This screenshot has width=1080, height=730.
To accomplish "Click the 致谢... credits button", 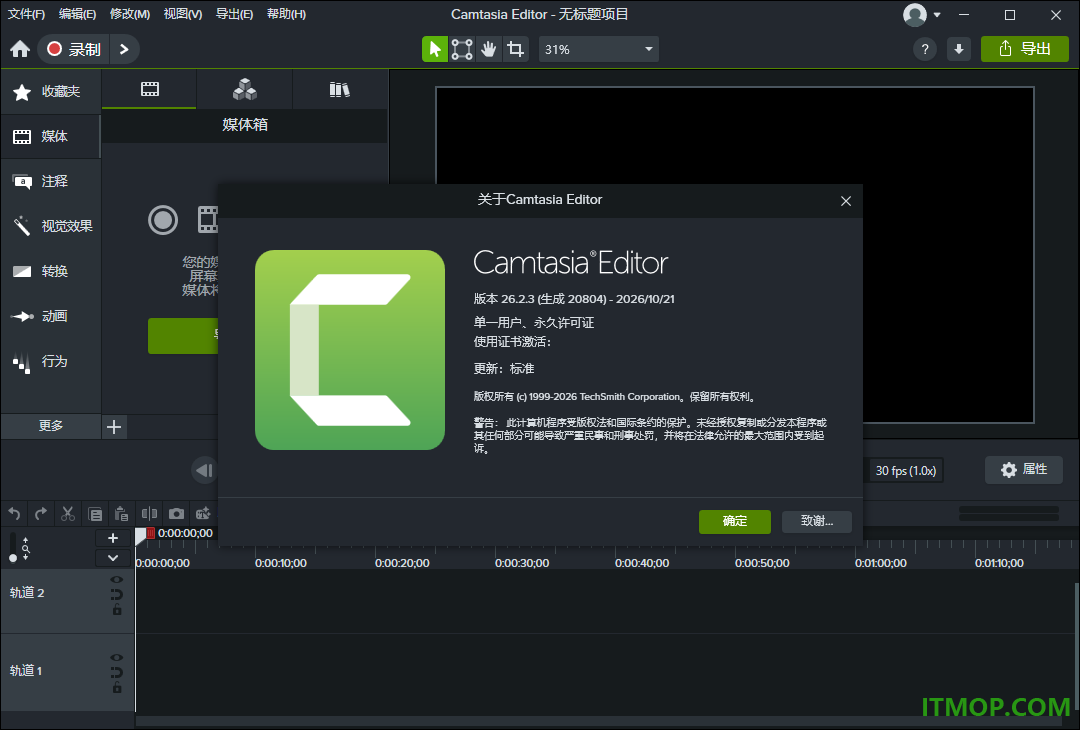I will [x=816, y=521].
